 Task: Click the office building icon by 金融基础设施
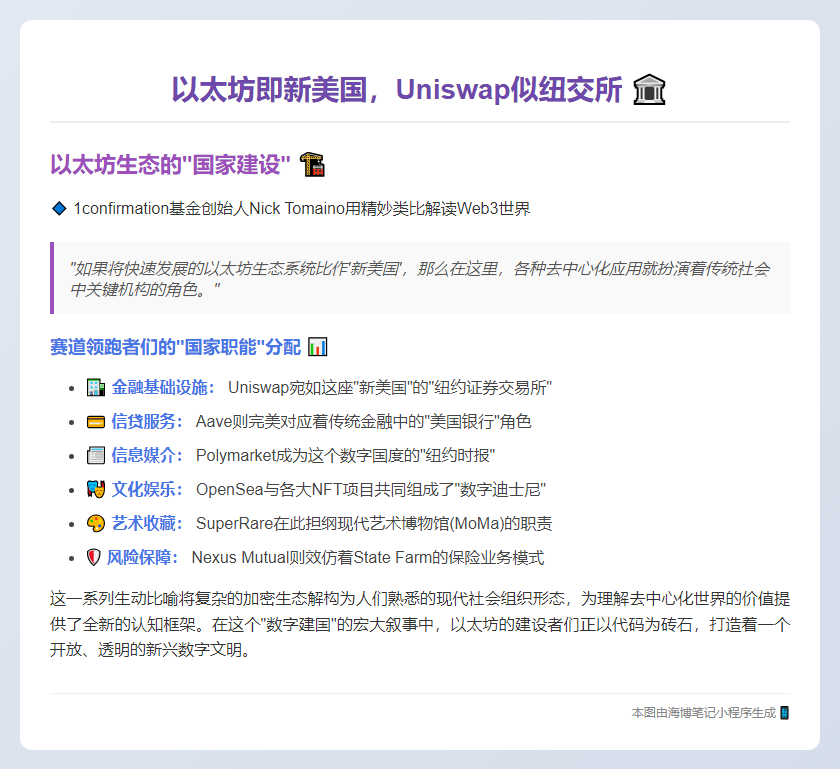pos(96,387)
